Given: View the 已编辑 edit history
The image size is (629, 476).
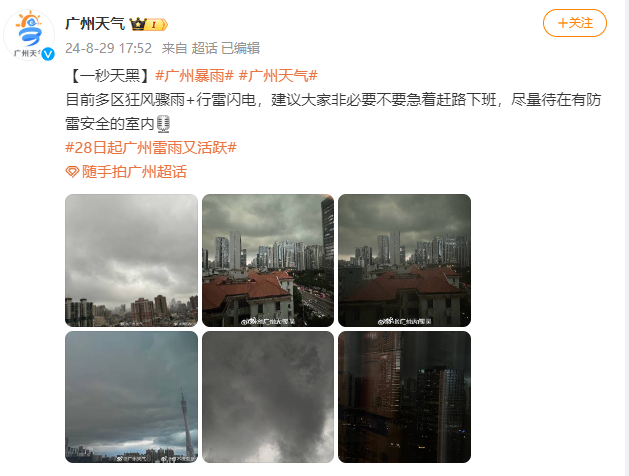Looking at the screenshot, I should [240, 48].
